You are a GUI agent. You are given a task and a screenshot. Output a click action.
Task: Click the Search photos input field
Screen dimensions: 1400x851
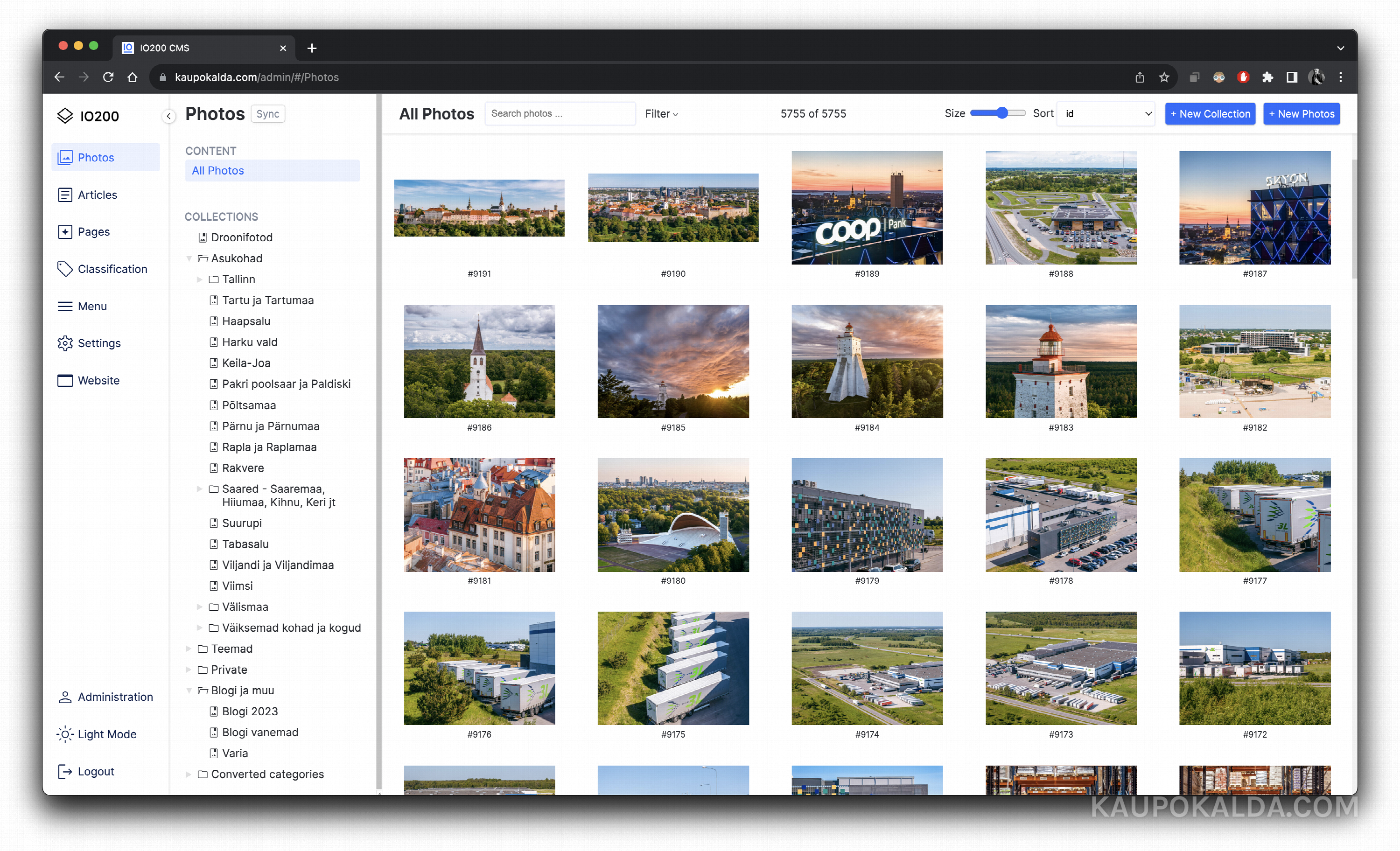coord(559,114)
